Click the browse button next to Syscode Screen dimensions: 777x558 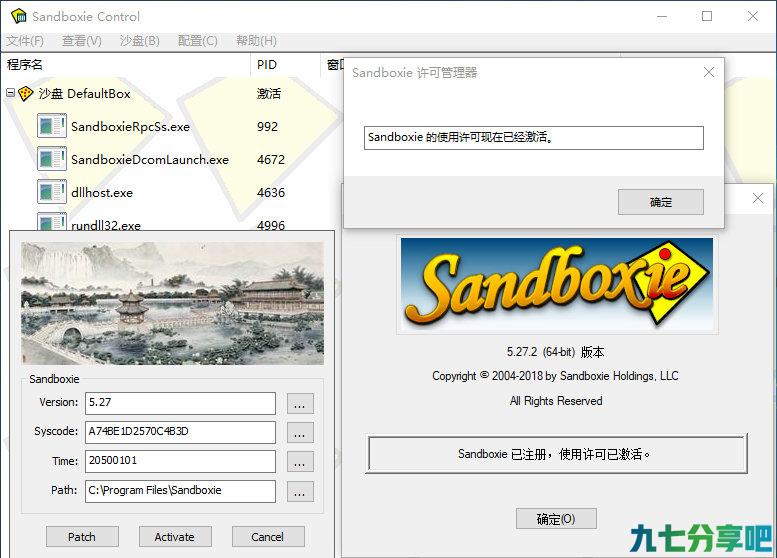click(300, 433)
